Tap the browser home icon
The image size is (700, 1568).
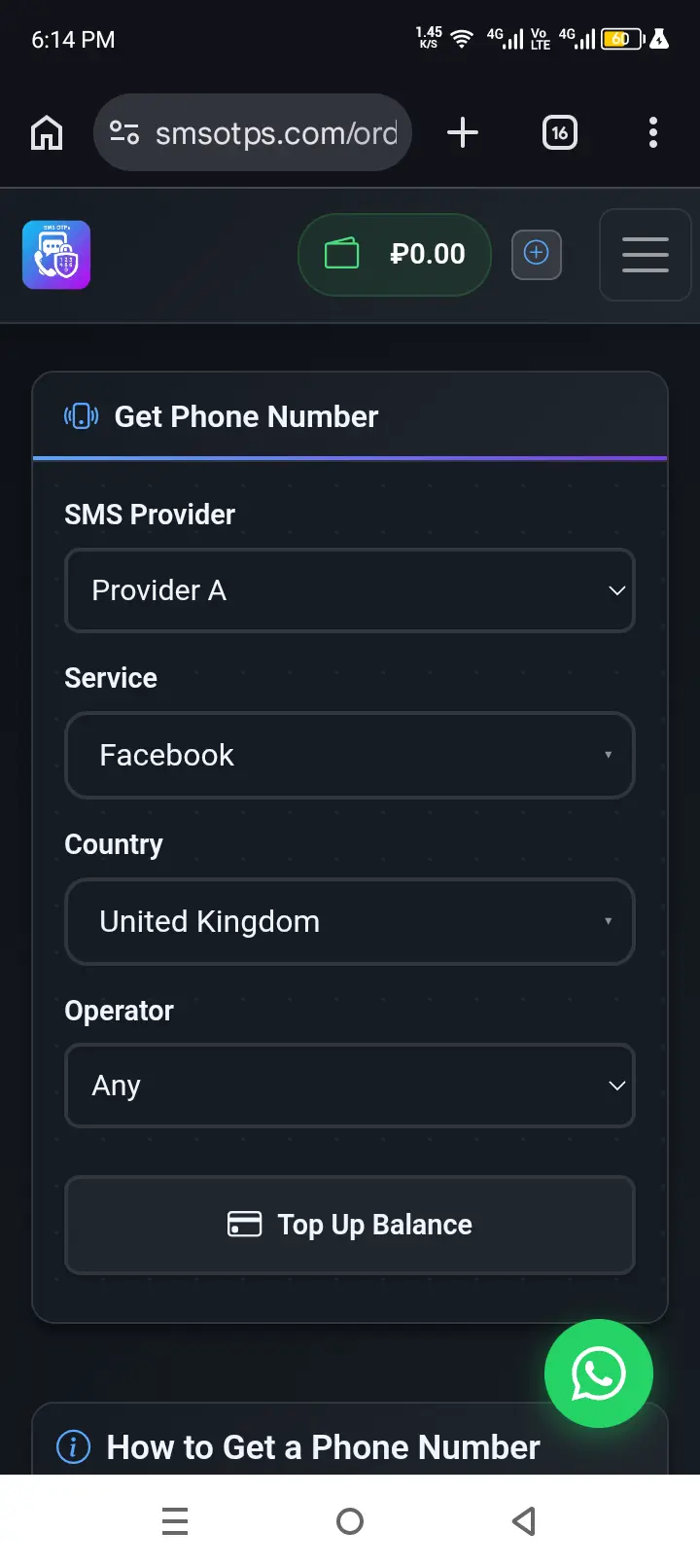pos(47,132)
